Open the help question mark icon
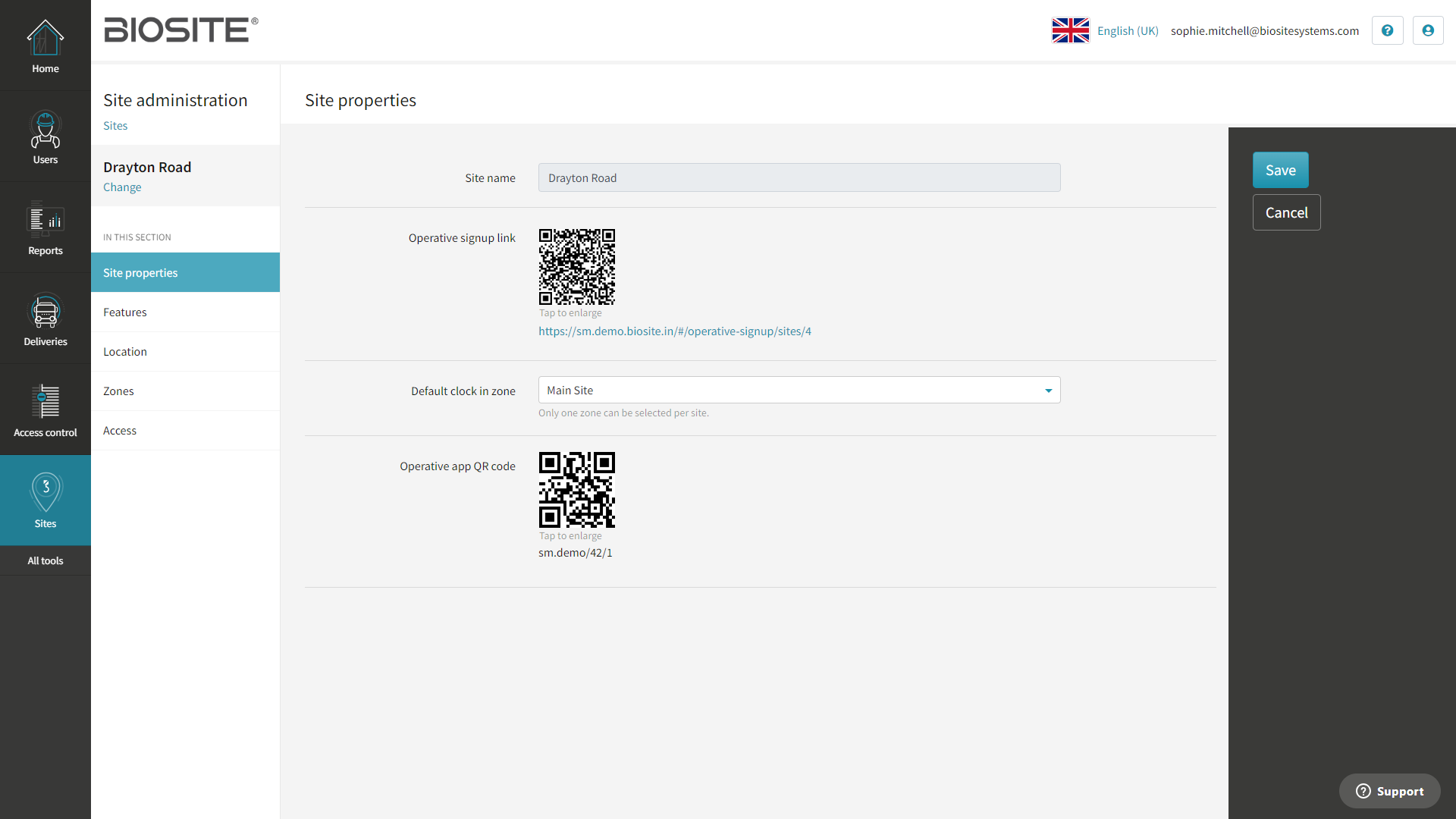 1387,30
